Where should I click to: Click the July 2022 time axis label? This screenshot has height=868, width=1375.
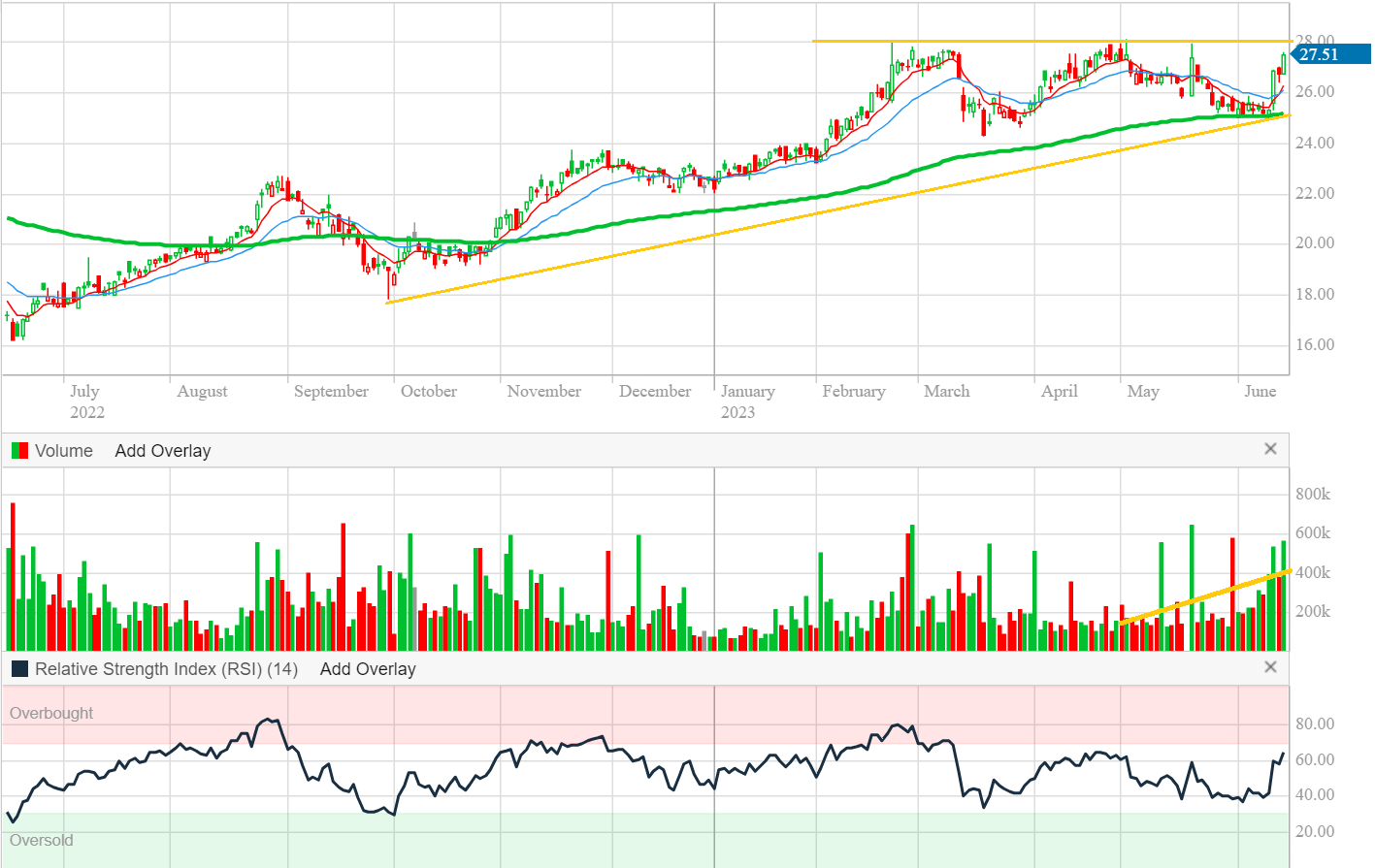(86, 402)
